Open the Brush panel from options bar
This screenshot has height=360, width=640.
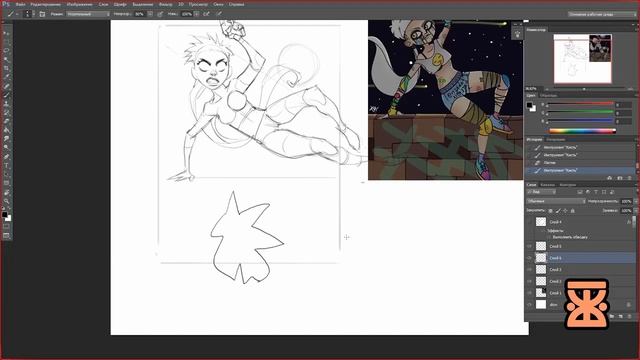[42, 14]
